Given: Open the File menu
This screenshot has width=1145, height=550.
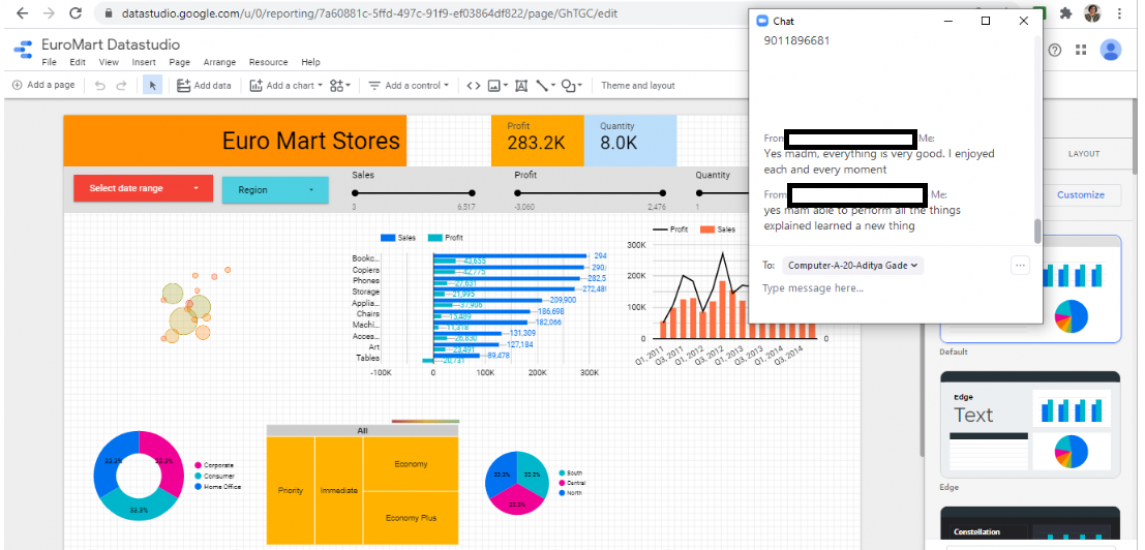Looking at the screenshot, I should coord(49,62).
